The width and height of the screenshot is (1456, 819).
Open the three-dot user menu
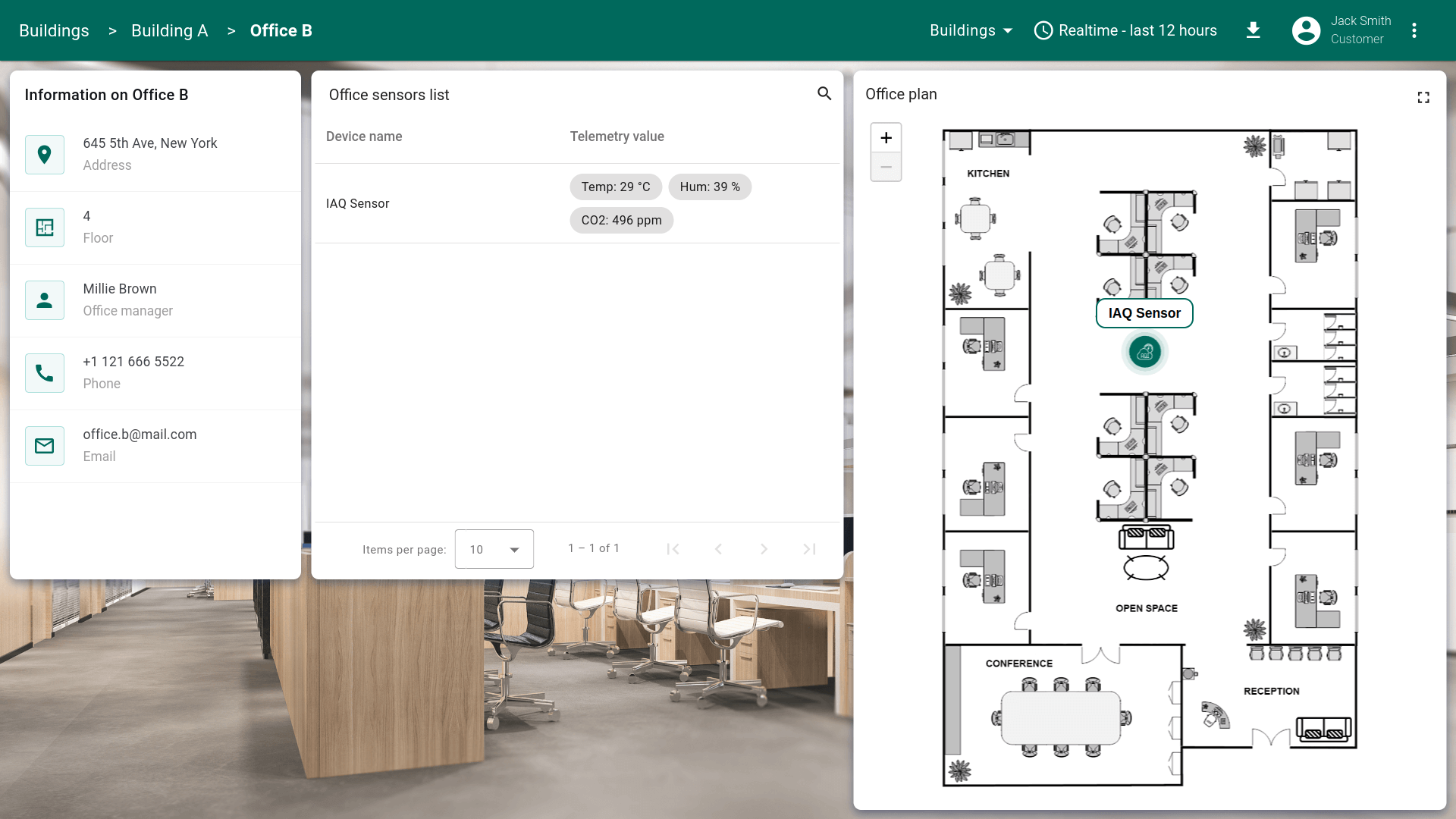[1414, 30]
